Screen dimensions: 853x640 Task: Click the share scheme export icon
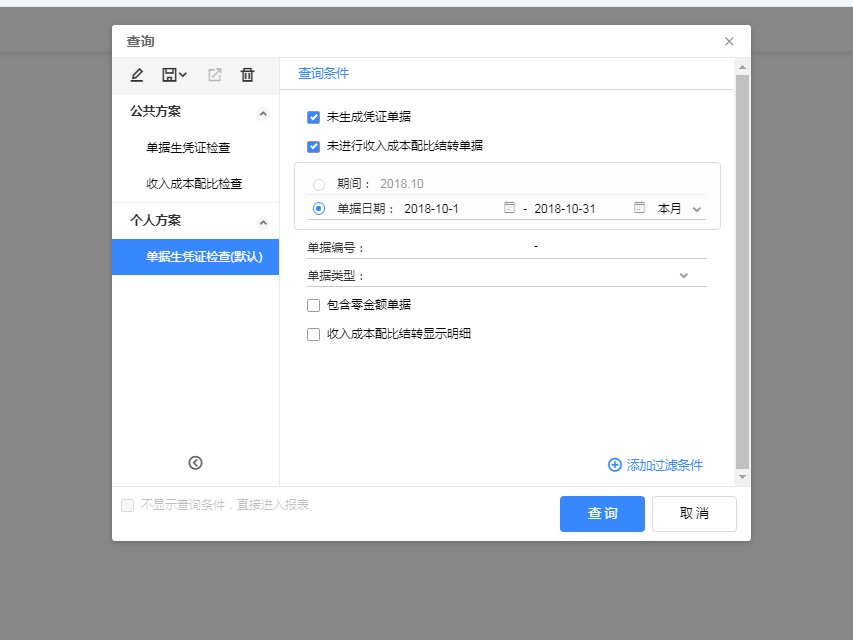[x=214, y=75]
